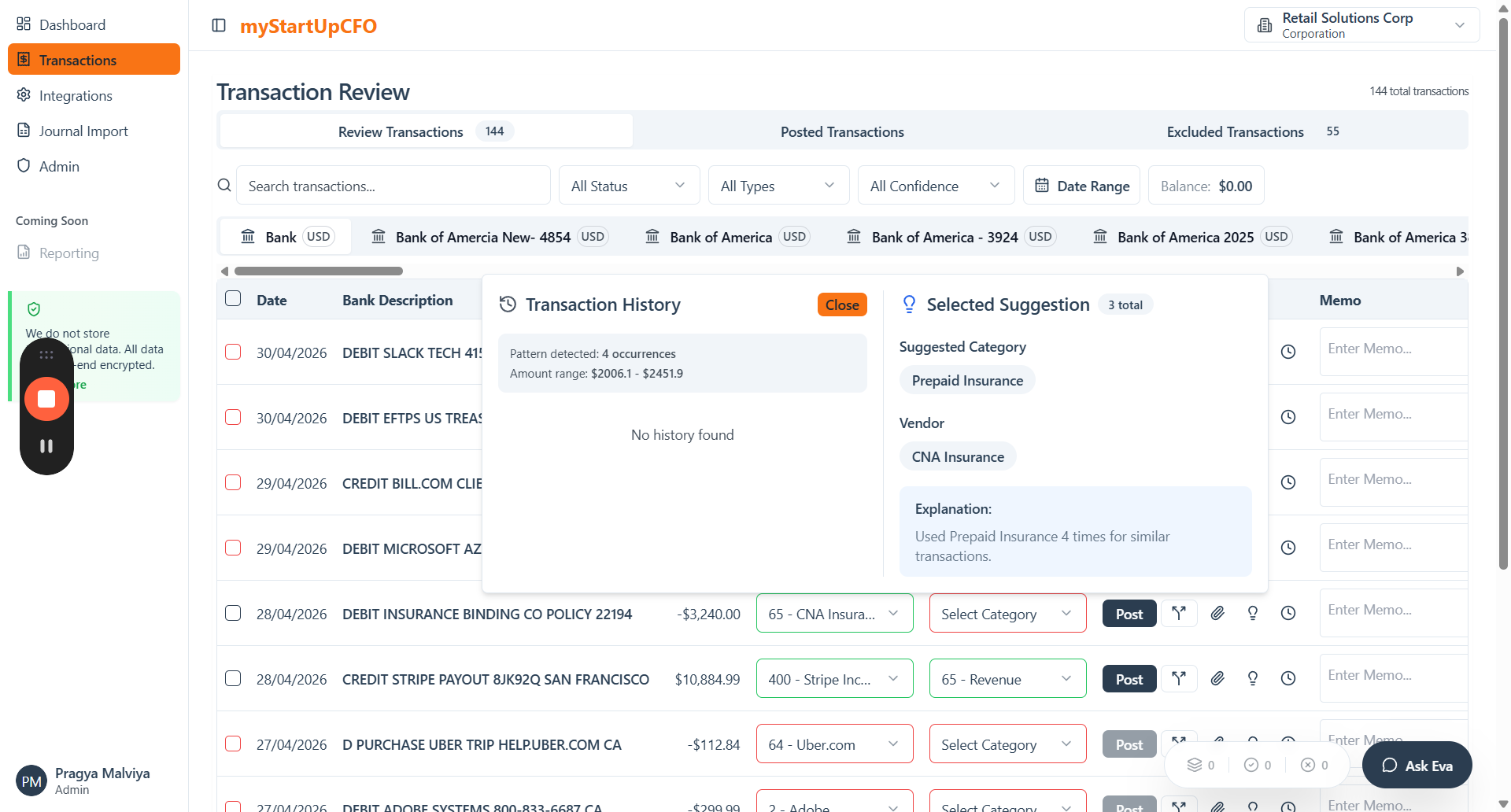The width and height of the screenshot is (1511, 812).
Task: Open the Ask Eva assistant
Action: 1417,766
